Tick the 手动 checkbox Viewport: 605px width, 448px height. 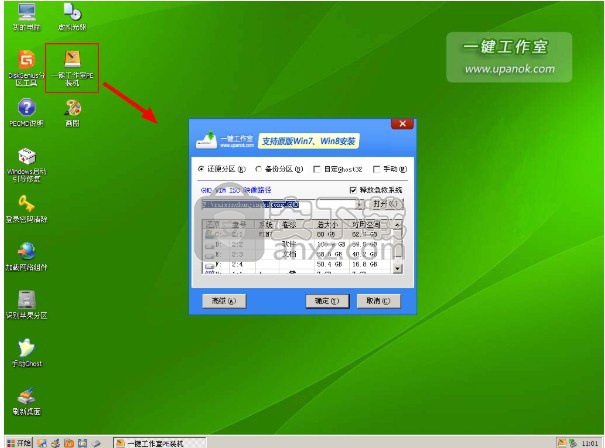coord(377,169)
